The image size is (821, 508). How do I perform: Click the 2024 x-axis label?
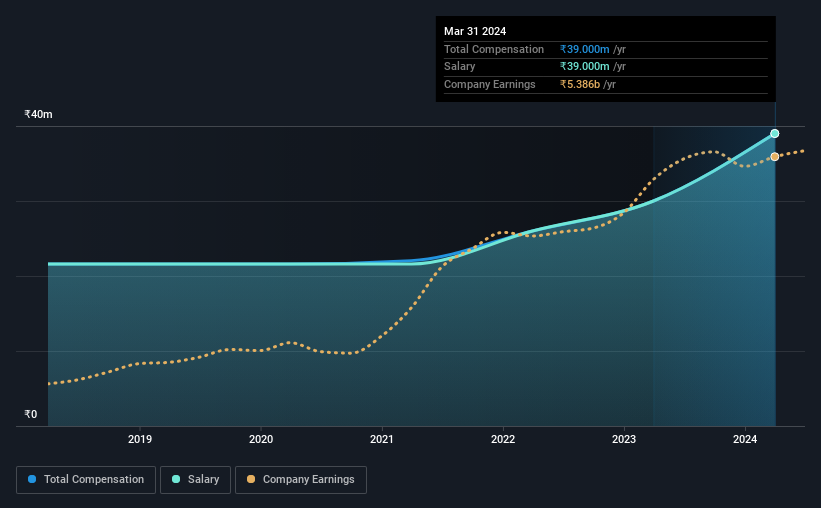coord(745,439)
